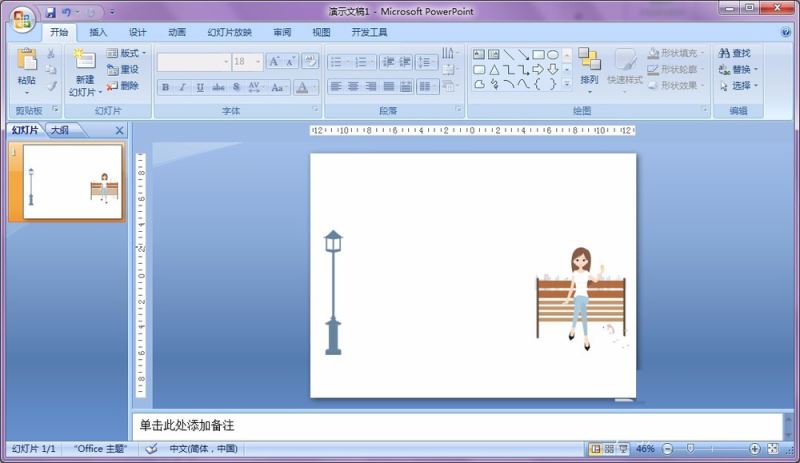The width and height of the screenshot is (800, 463).
Task: Toggle Italic formatting
Action: click(183, 87)
